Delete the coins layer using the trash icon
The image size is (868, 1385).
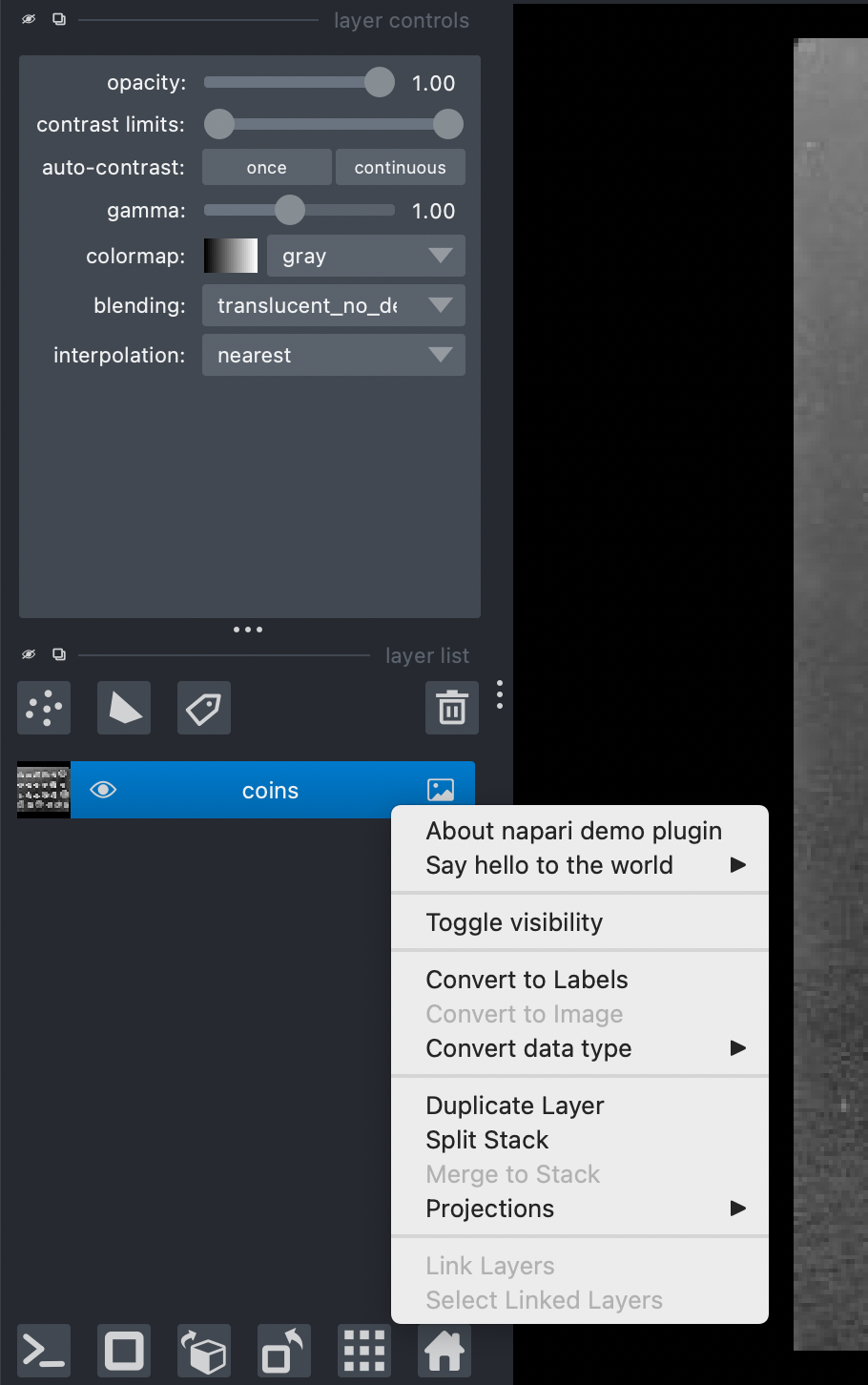pos(451,708)
